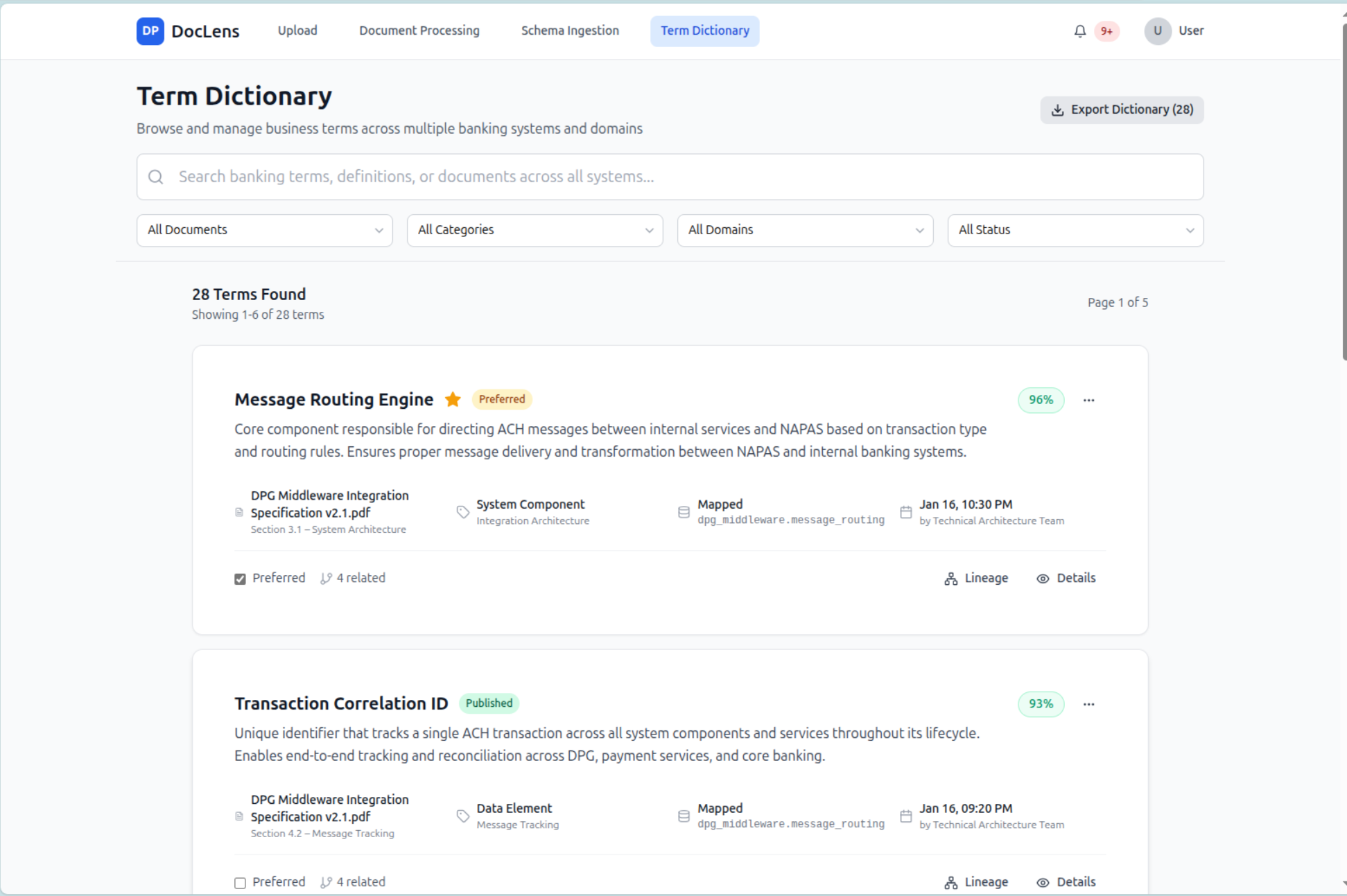The height and width of the screenshot is (896, 1347).
Task: Click Export Dictionary (28) button
Action: [x=1121, y=110]
